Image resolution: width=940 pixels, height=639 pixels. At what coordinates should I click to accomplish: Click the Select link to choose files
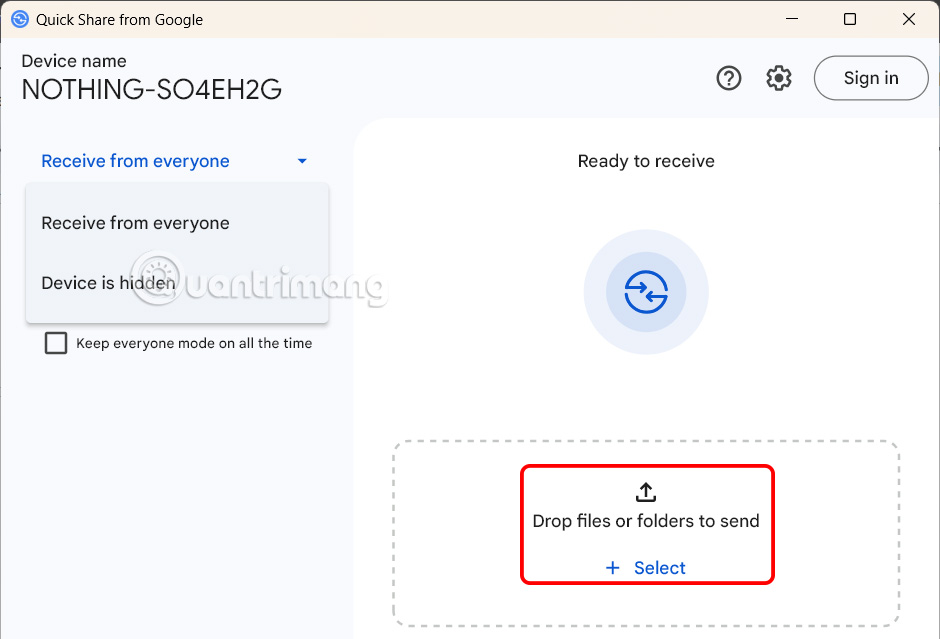pyautogui.click(x=660, y=567)
